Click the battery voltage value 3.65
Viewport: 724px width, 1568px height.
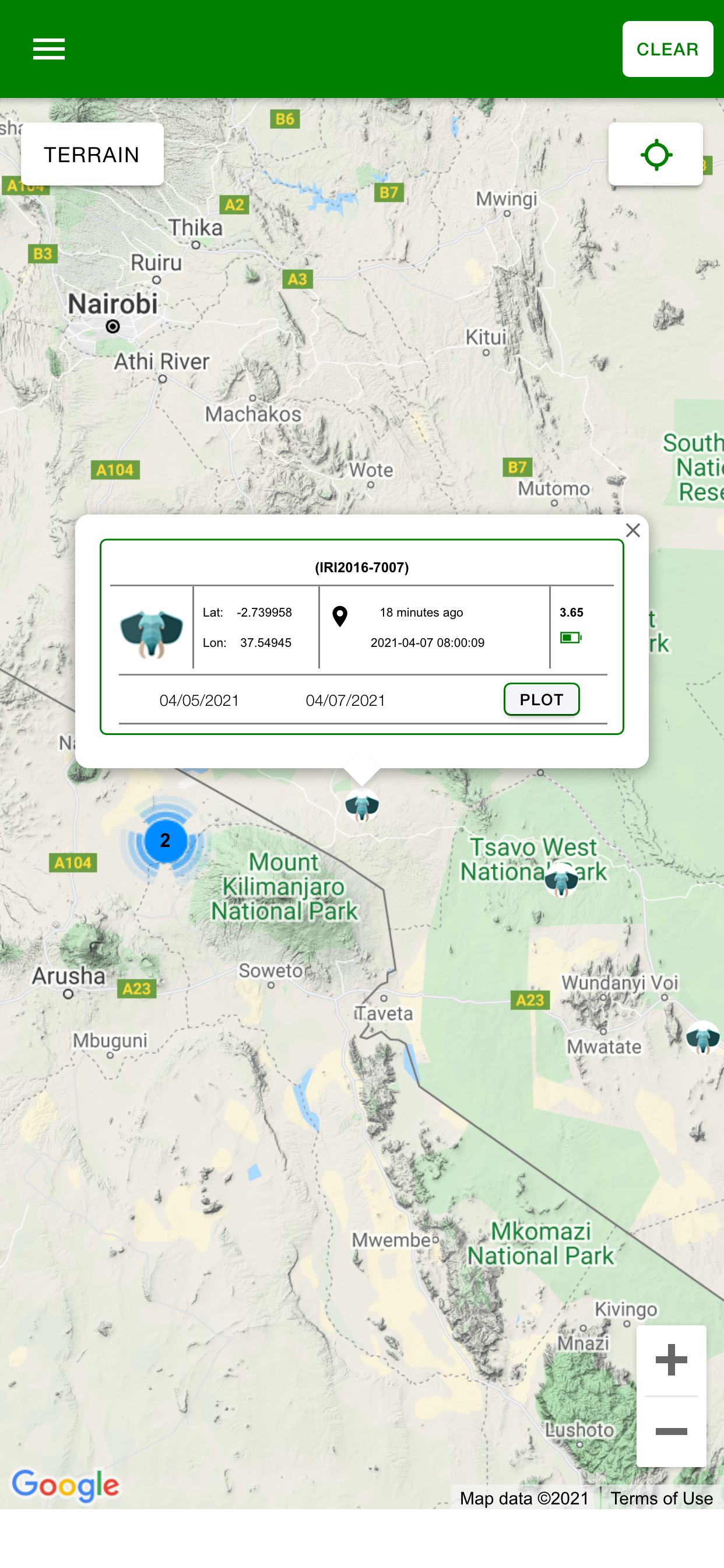pos(571,612)
